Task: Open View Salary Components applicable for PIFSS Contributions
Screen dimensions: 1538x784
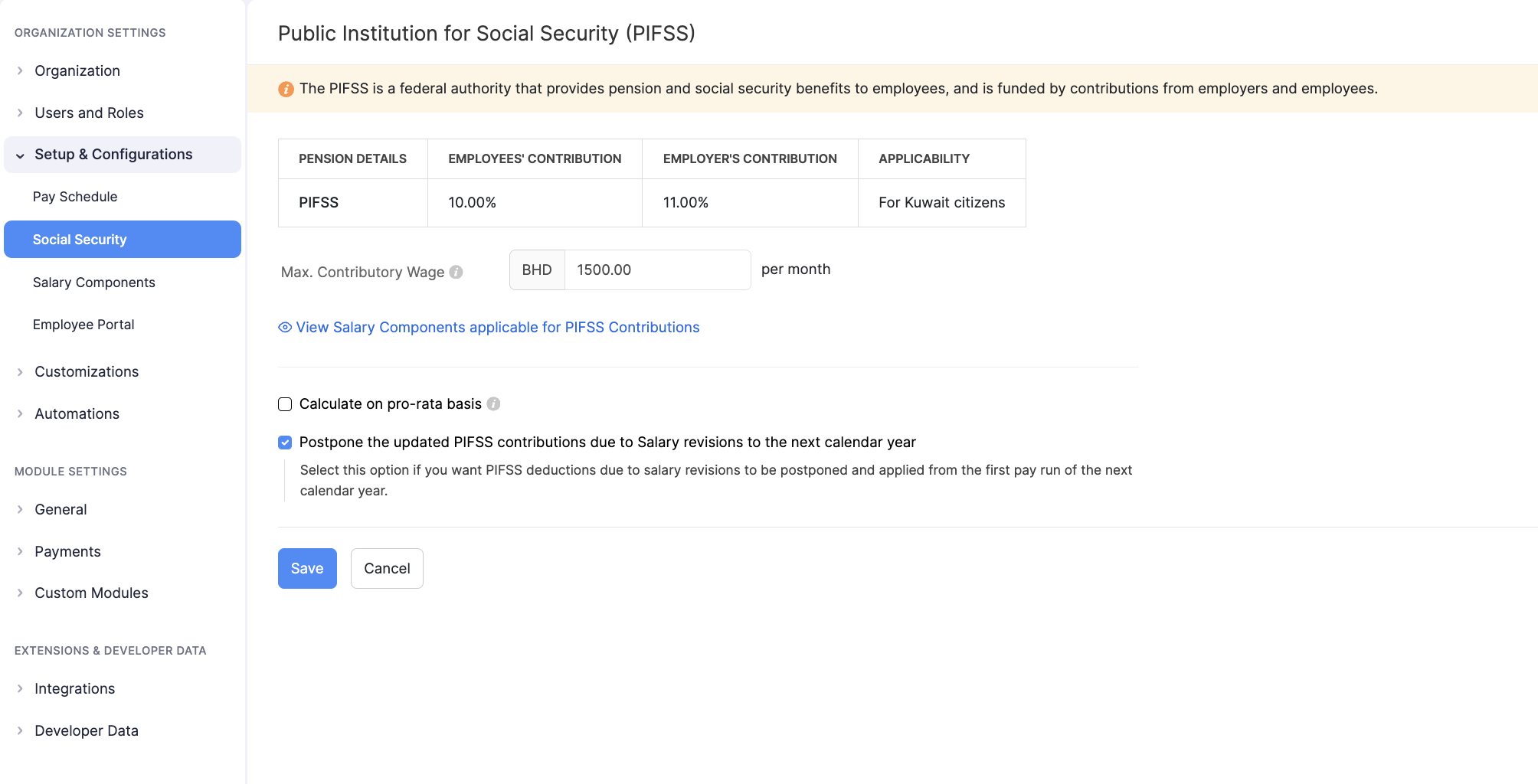Action: click(x=498, y=327)
